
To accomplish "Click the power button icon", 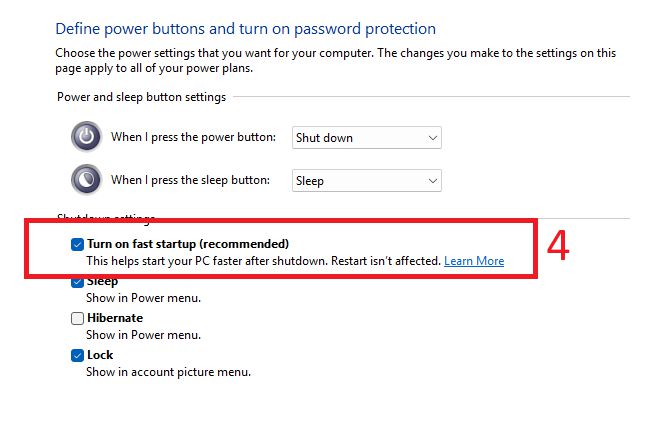I will click(x=86, y=137).
